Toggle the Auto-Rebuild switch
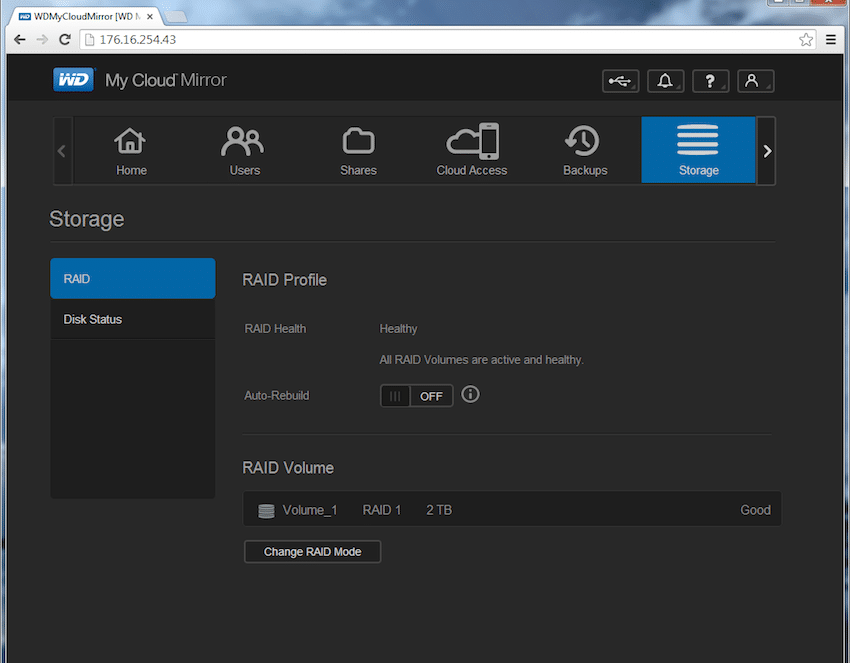 (416, 396)
